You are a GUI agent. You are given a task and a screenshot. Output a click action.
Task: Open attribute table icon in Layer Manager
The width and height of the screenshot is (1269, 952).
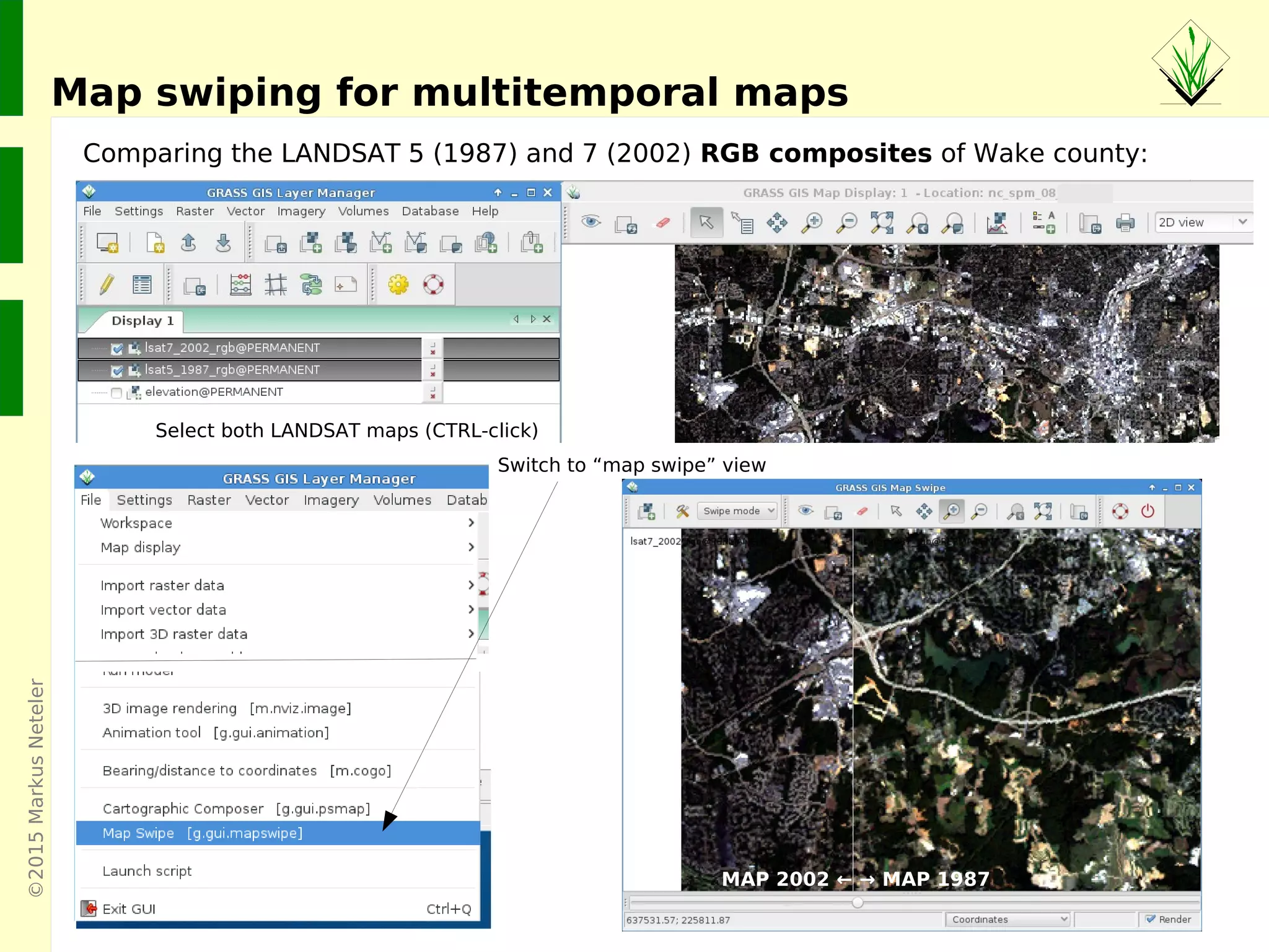click(x=142, y=285)
